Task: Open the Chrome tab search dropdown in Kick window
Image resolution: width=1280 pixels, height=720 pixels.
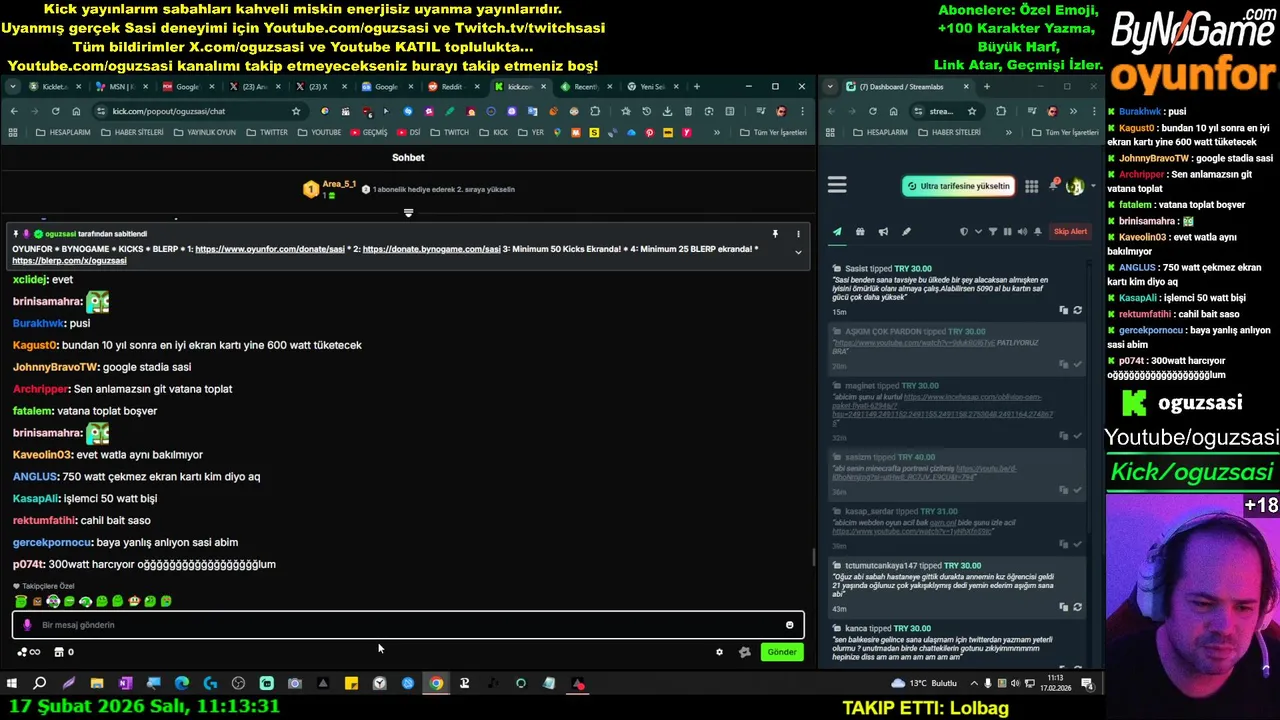Action: 13,87
